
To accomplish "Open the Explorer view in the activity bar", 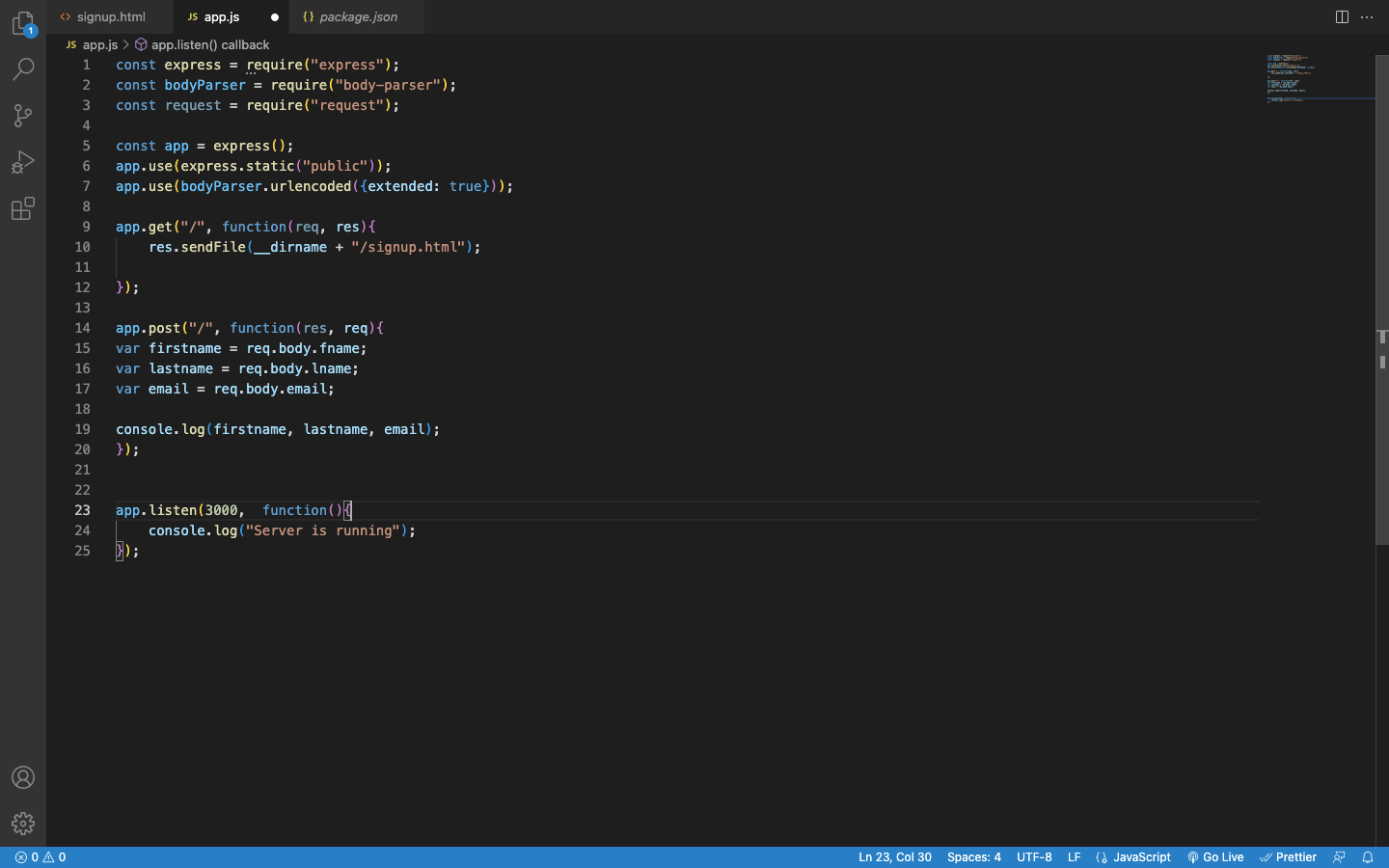I will 22,23.
